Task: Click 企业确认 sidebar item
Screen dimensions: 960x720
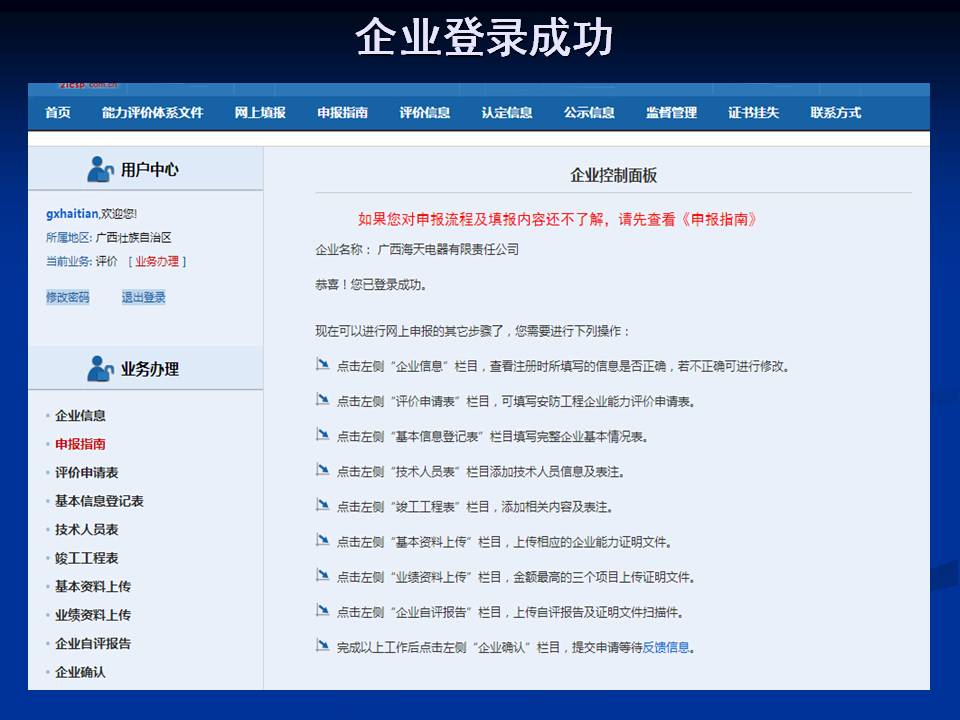Action: click(x=80, y=672)
